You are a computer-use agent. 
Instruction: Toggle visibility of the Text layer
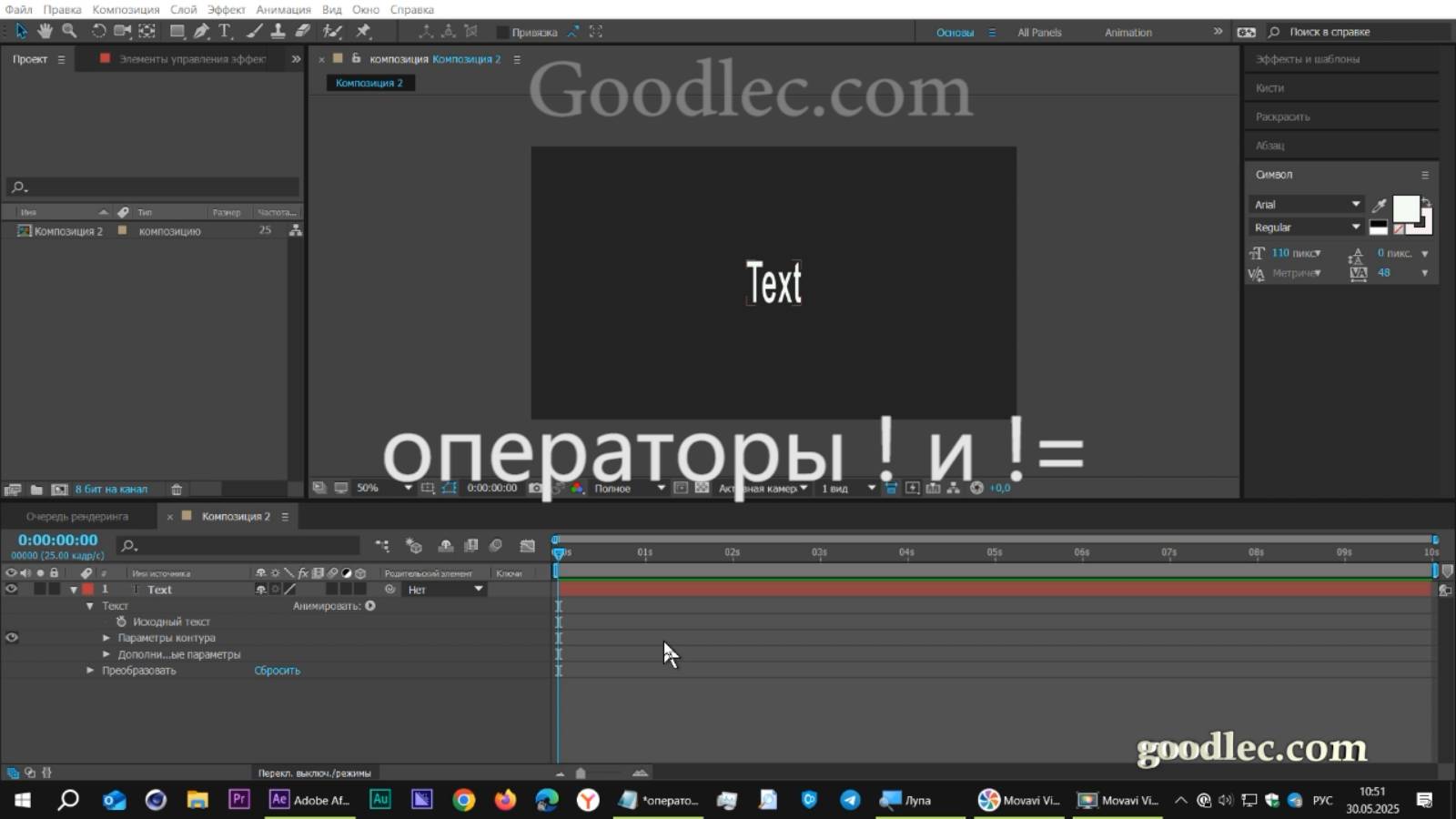click(x=11, y=589)
